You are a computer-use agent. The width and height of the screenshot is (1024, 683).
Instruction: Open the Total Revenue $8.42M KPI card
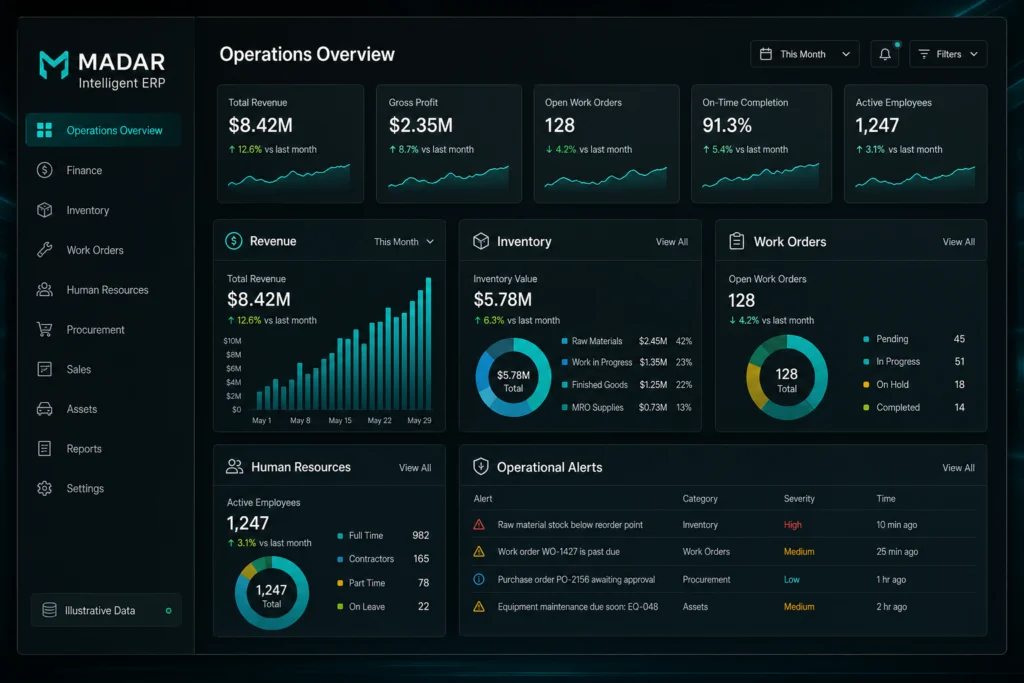click(x=291, y=144)
